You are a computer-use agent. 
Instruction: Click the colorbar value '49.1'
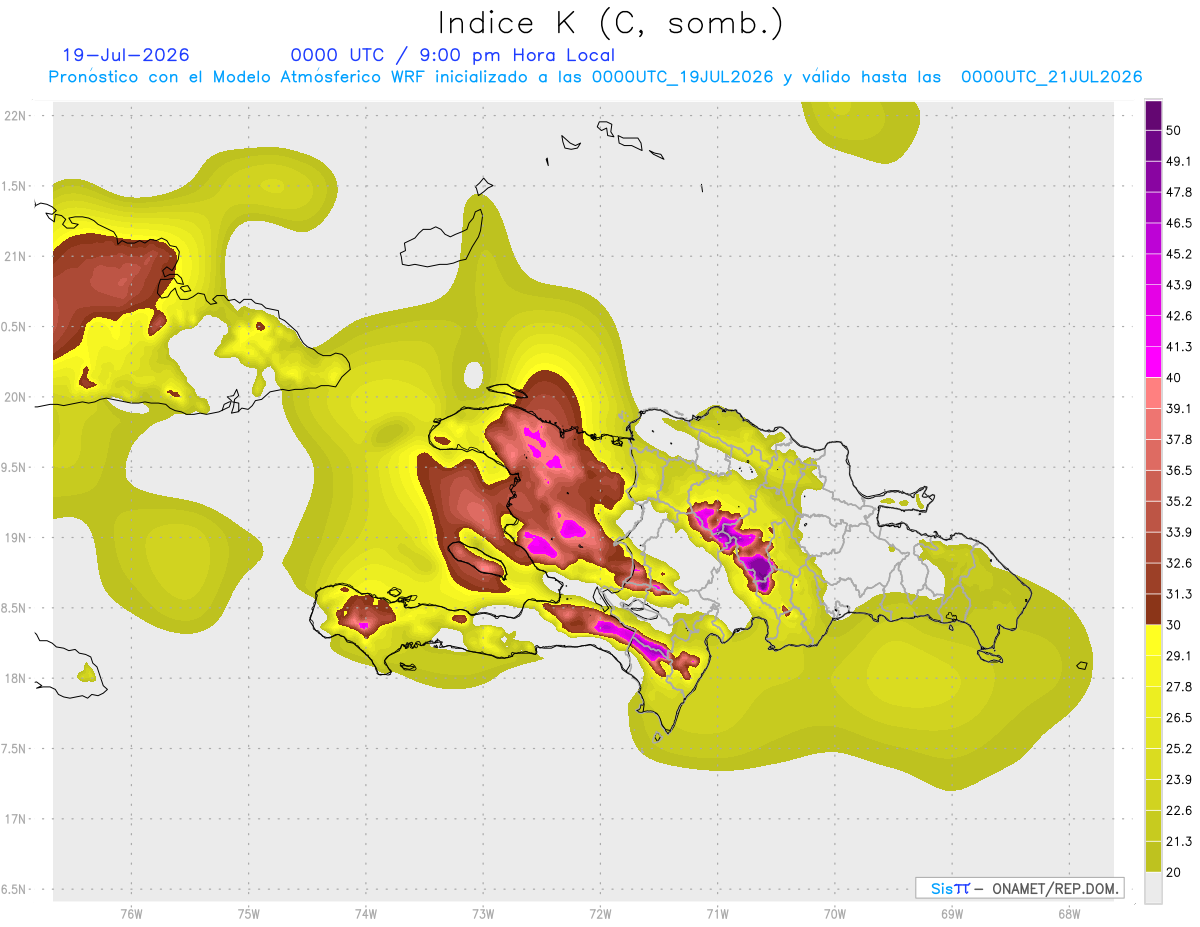point(1178,161)
